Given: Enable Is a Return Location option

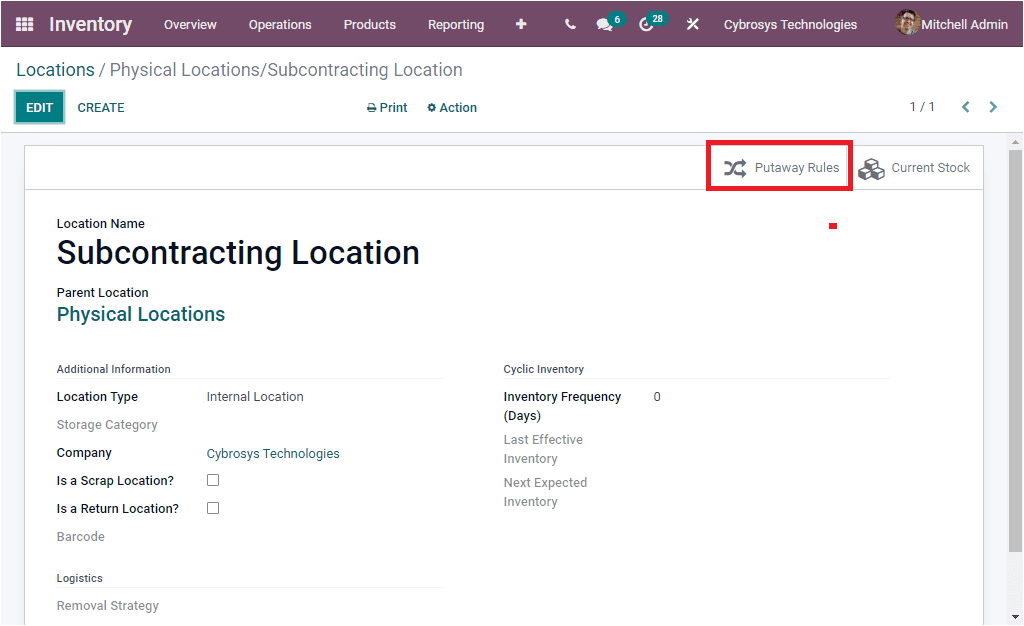Looking at the screenshot, I should pos(213,508).
